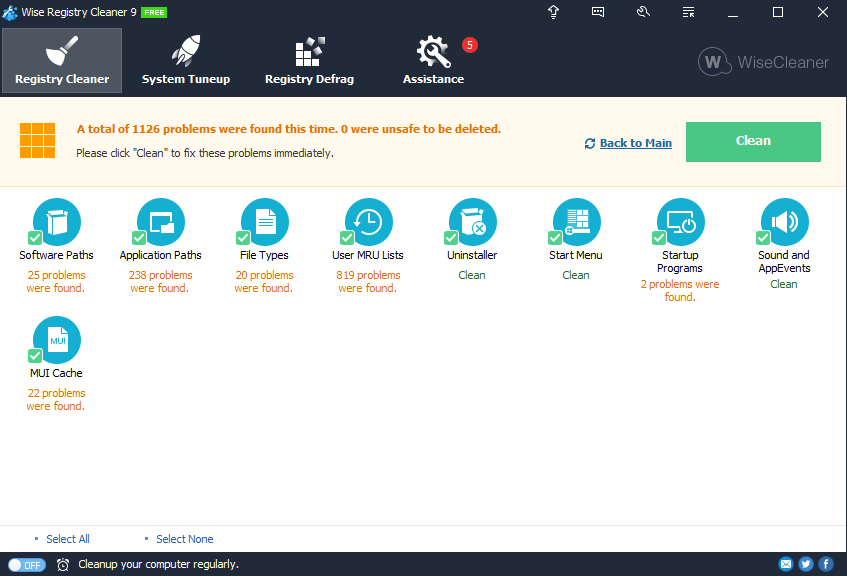Click the orange grid summary icon

click(x=37, y=140)
